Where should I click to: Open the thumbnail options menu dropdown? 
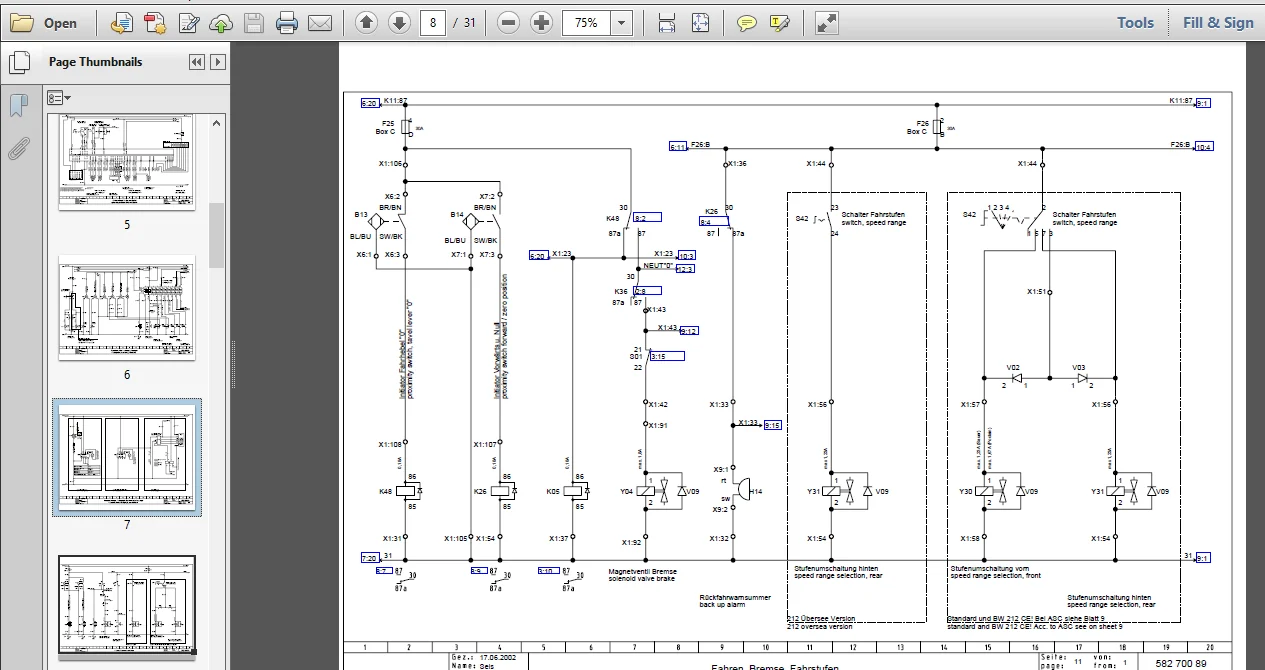(x=59, y=97)
